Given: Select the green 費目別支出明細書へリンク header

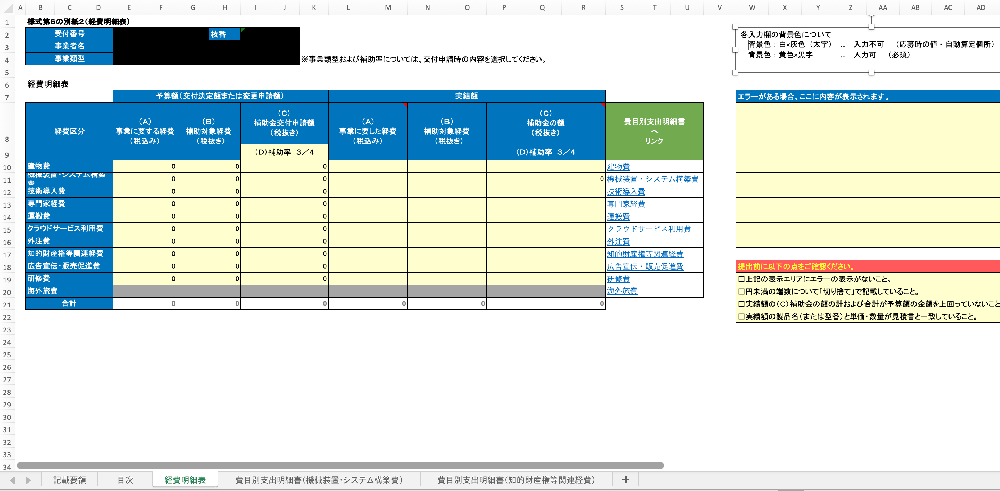Looking at the screenshot, I should (x=654, y=131).
